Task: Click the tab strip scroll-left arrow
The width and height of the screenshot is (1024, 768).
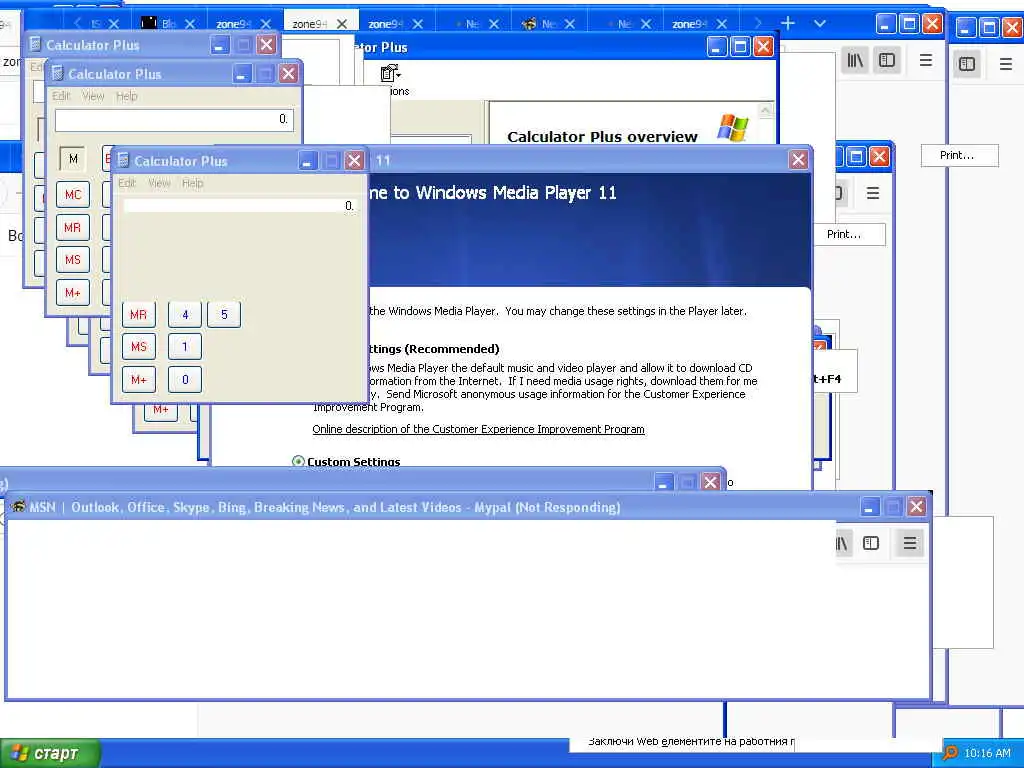Action: coord(78,24)
